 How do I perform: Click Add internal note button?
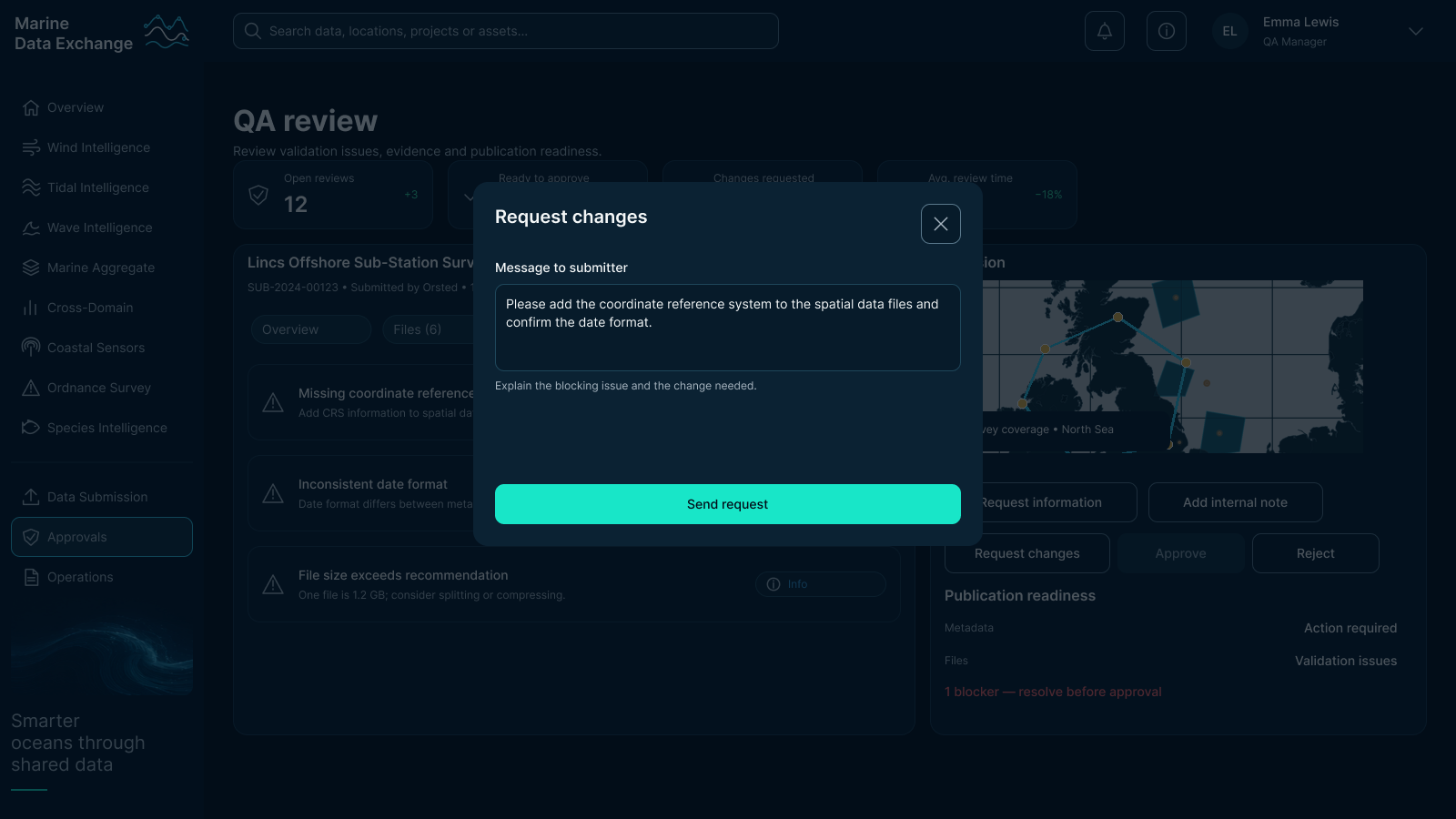(1236, 502)
